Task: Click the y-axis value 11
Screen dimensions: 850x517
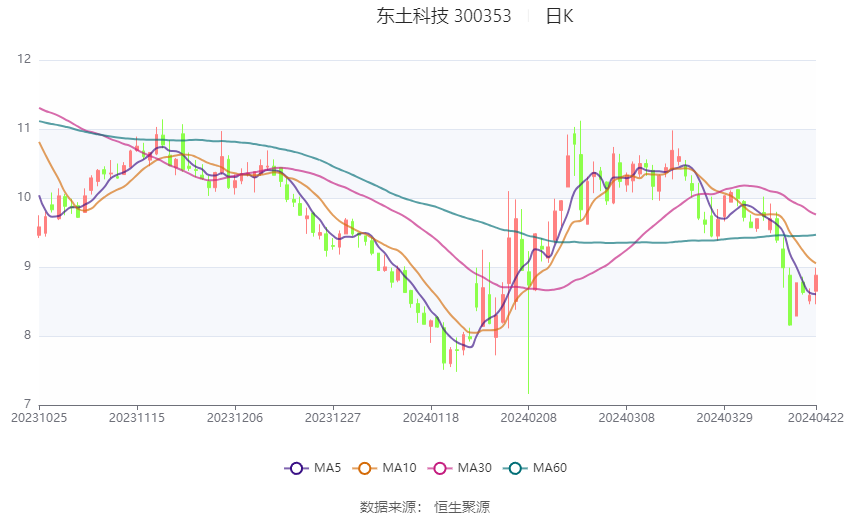Action: (x=24, y=128)
